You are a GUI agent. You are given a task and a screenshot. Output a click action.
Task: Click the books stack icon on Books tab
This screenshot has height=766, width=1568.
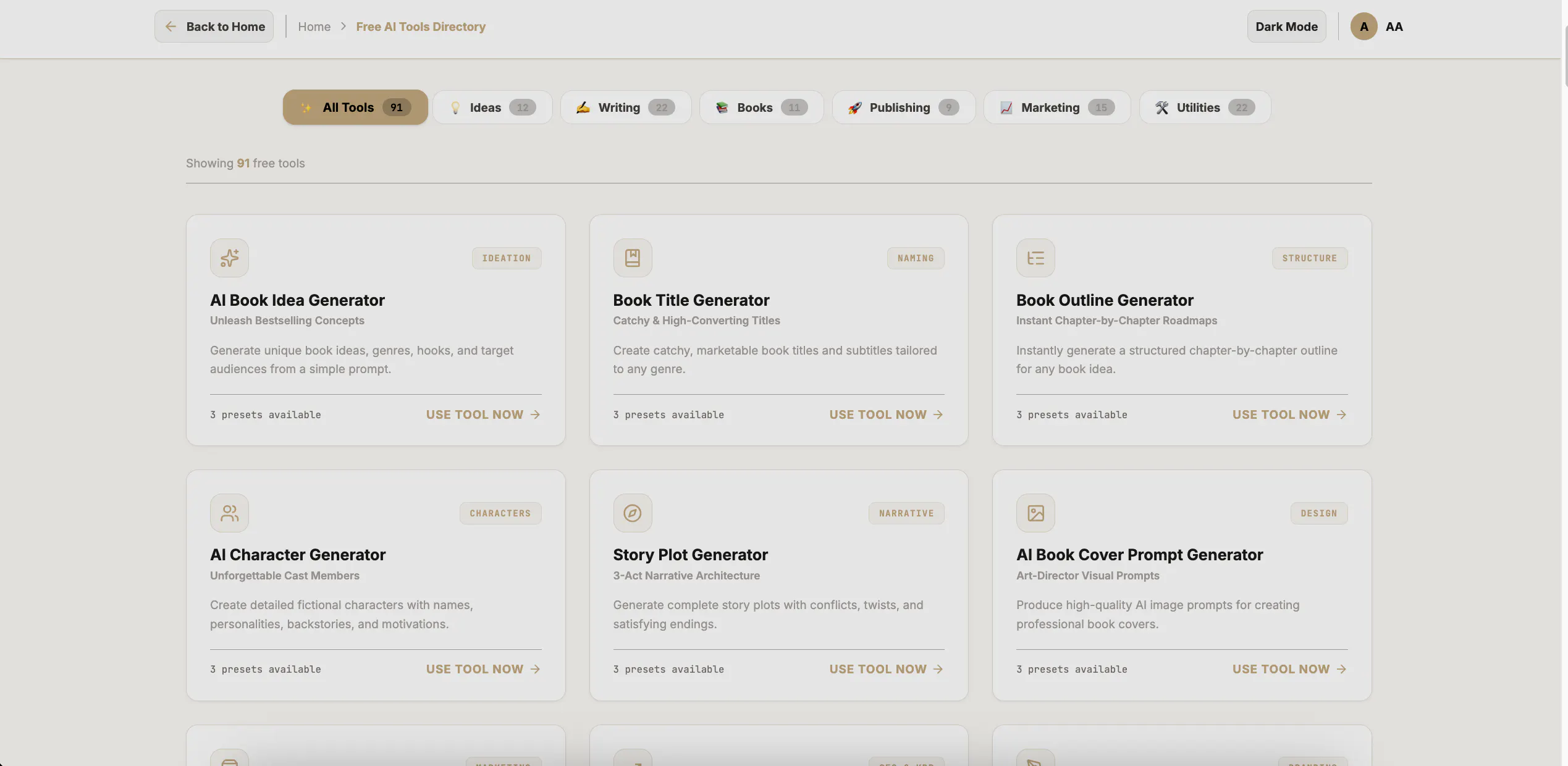pos(722,107)
